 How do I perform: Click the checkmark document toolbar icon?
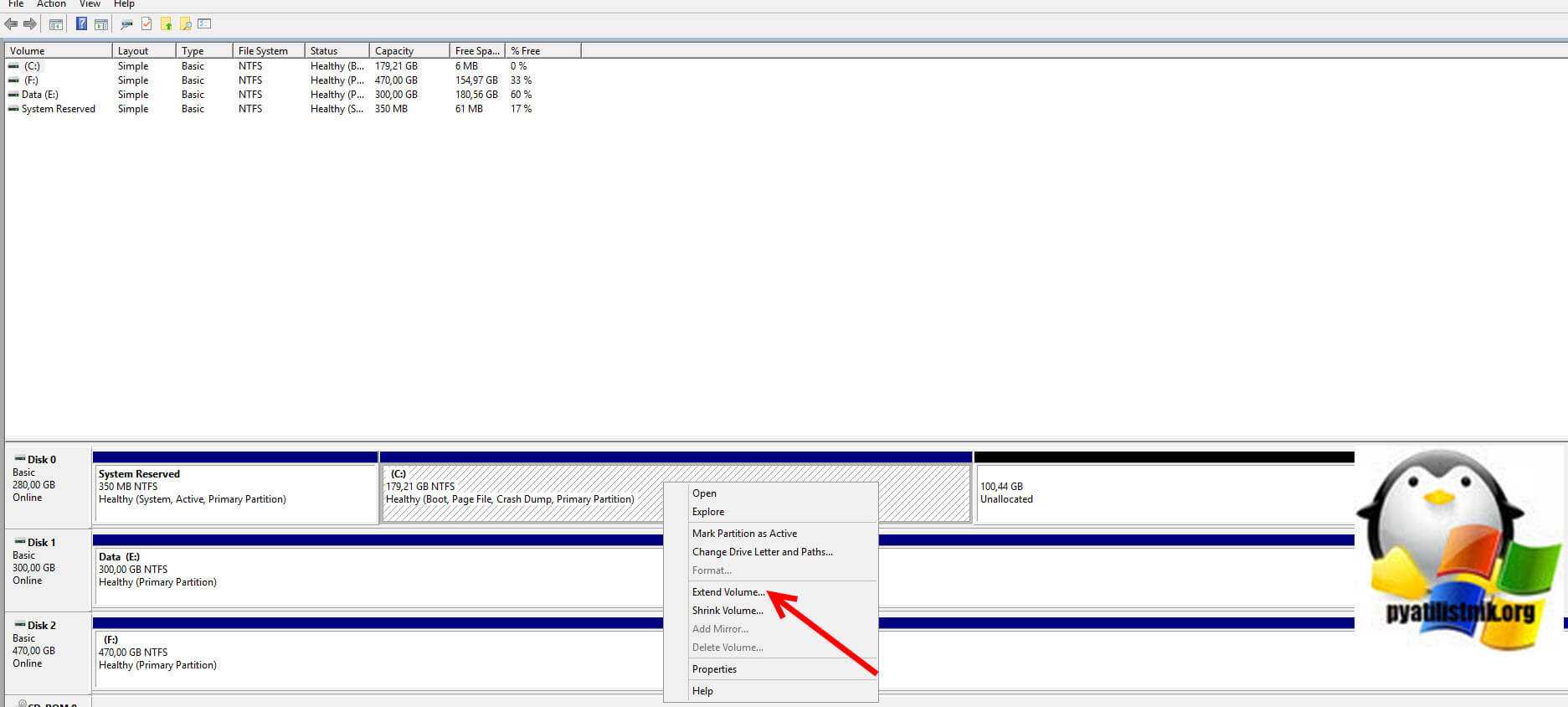point(147,24)
